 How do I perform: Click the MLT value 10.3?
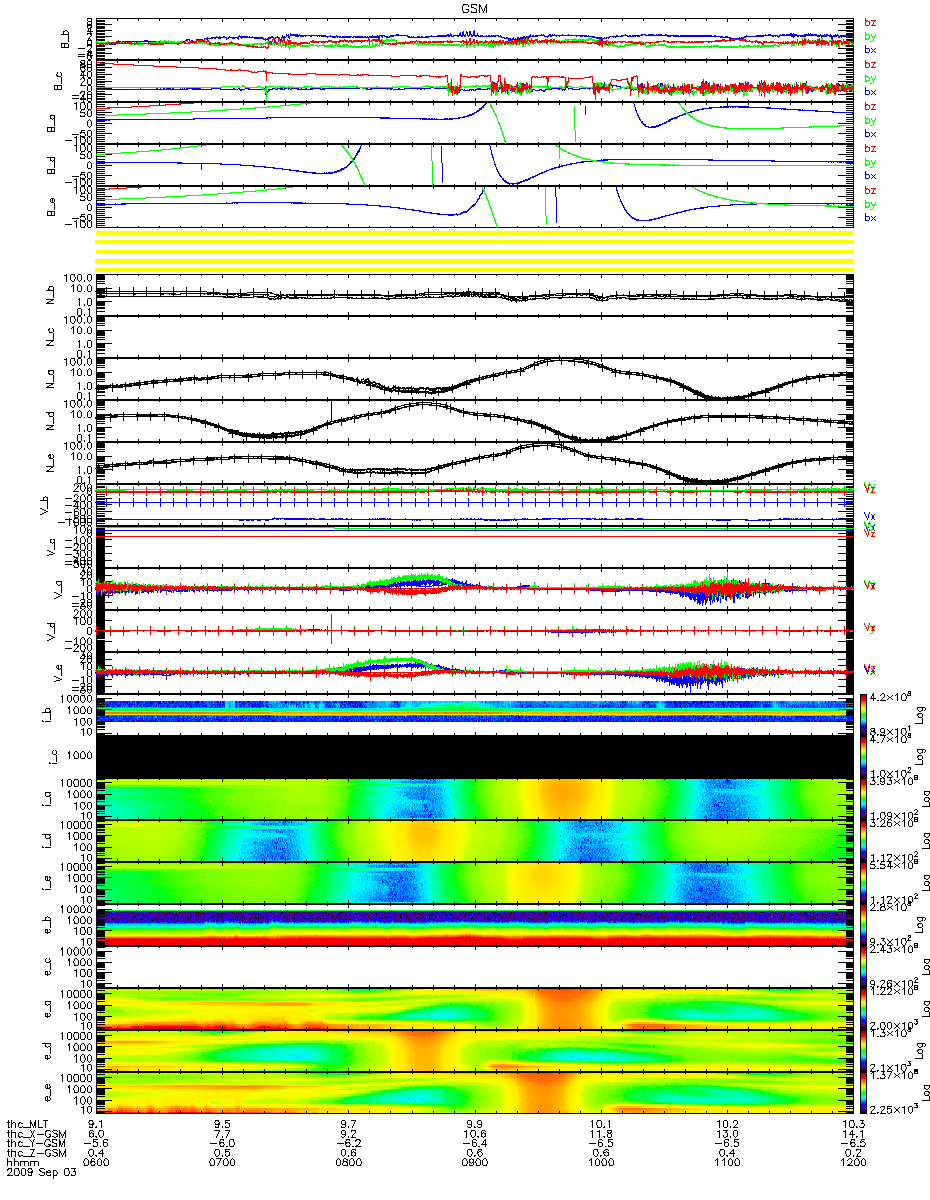(x=852, y=1125)
